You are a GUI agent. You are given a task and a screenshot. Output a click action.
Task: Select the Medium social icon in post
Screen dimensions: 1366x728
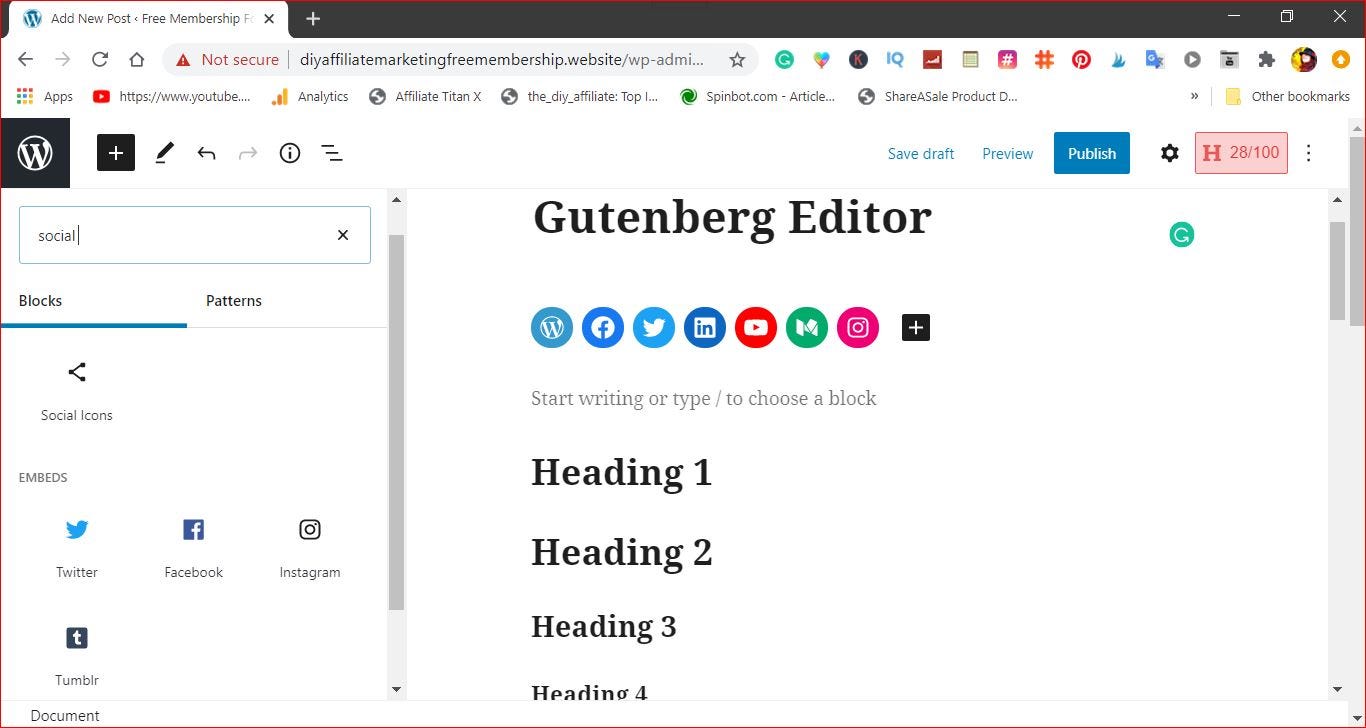(807, 327)
